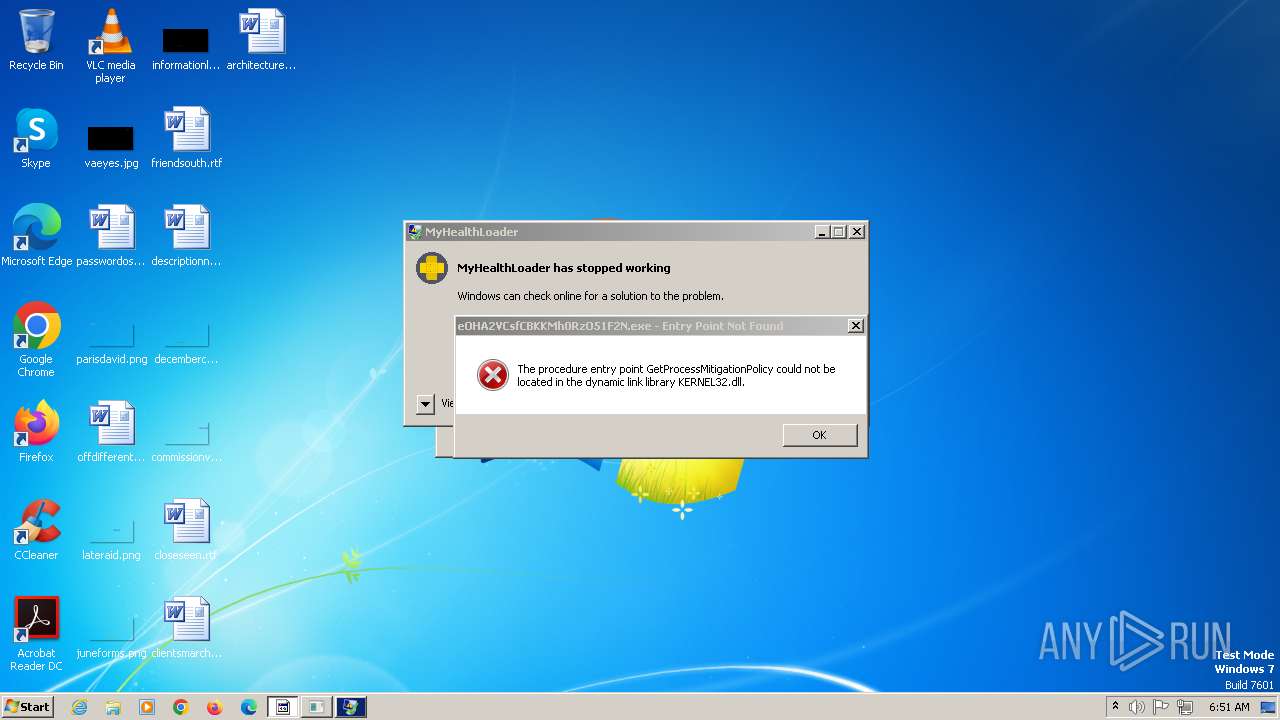Select the vaeyes.jpg image file

click(111, 146)
